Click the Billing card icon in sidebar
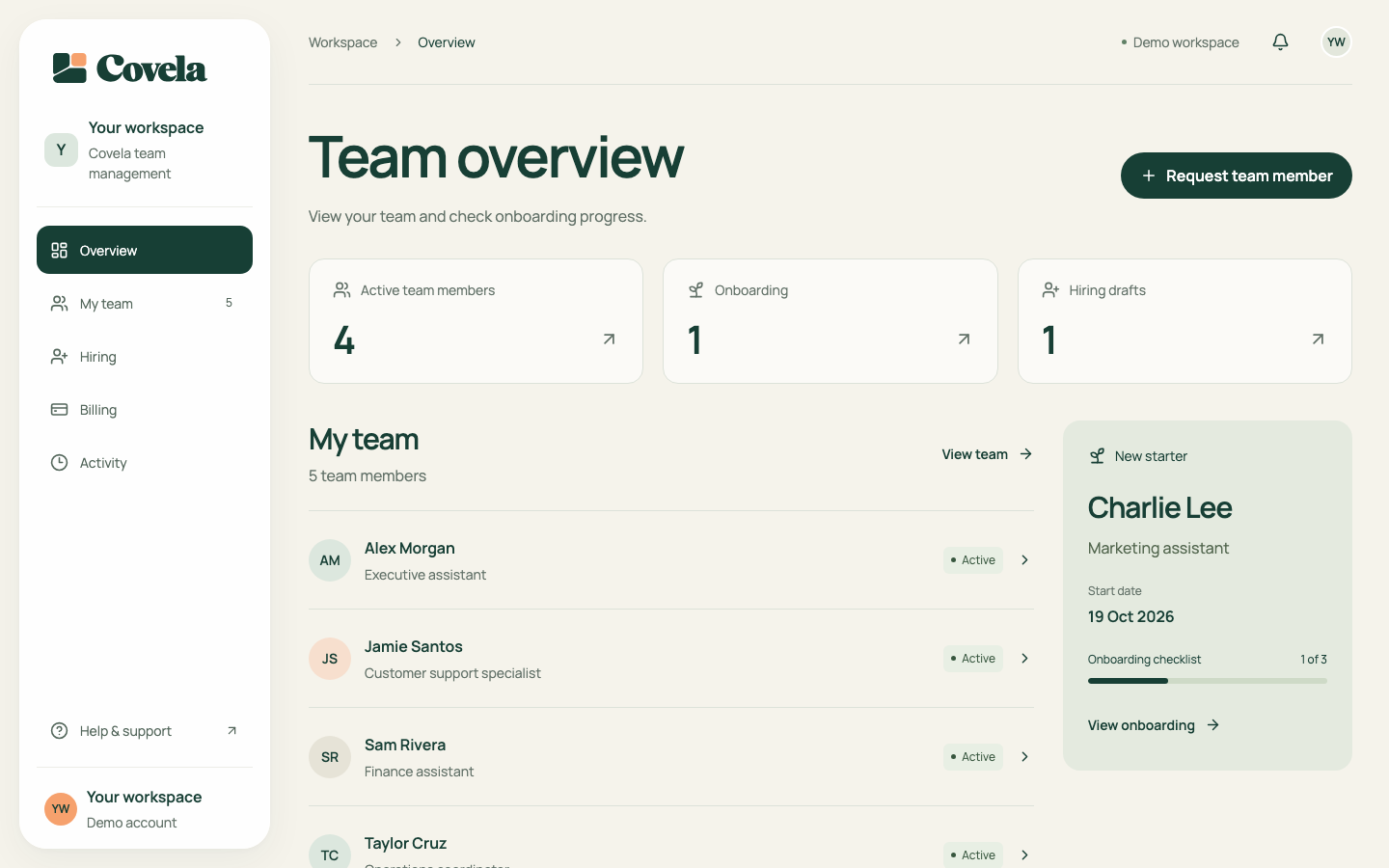 pyautogui.click(x=59, y=410)
